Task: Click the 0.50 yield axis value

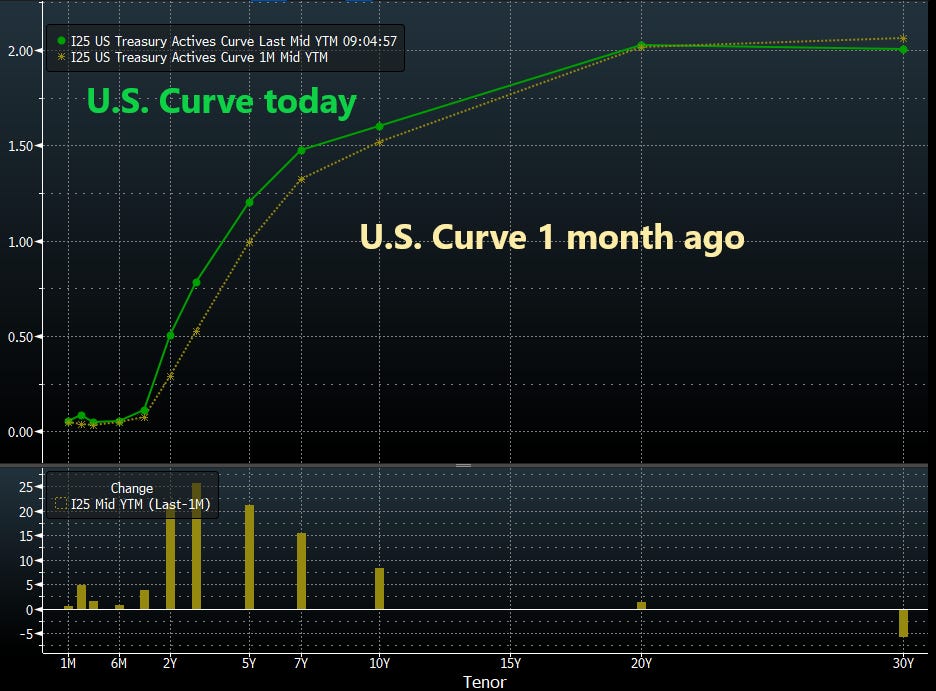Action: click(x=20, y=337)
